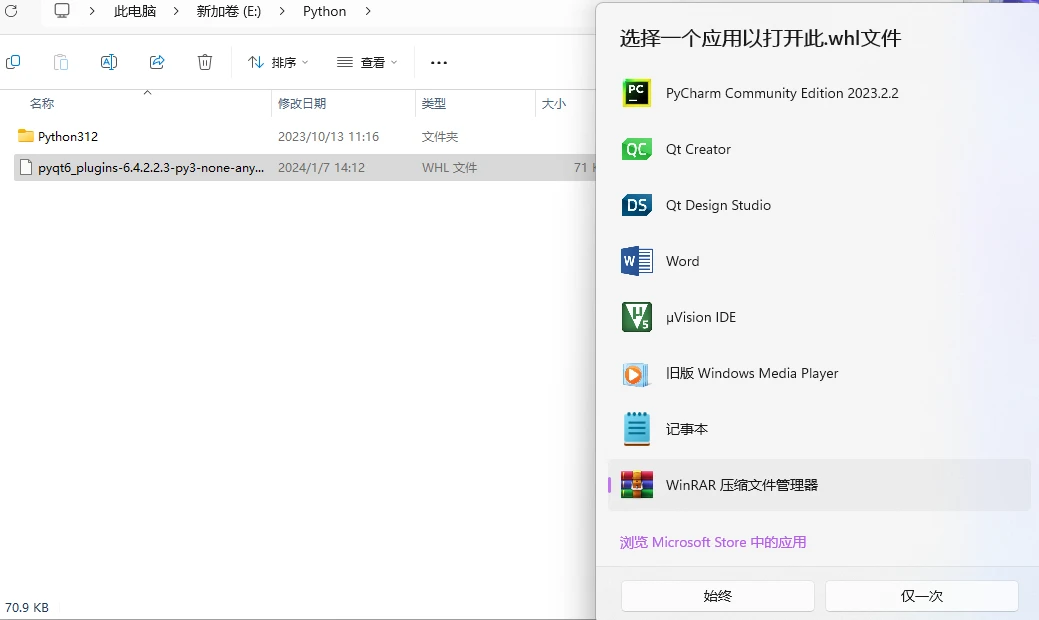This screenshot has width=1039, height=620.
Task: Expand chevron after 此电脑 in breadcrumb
Action: [176, 11]
